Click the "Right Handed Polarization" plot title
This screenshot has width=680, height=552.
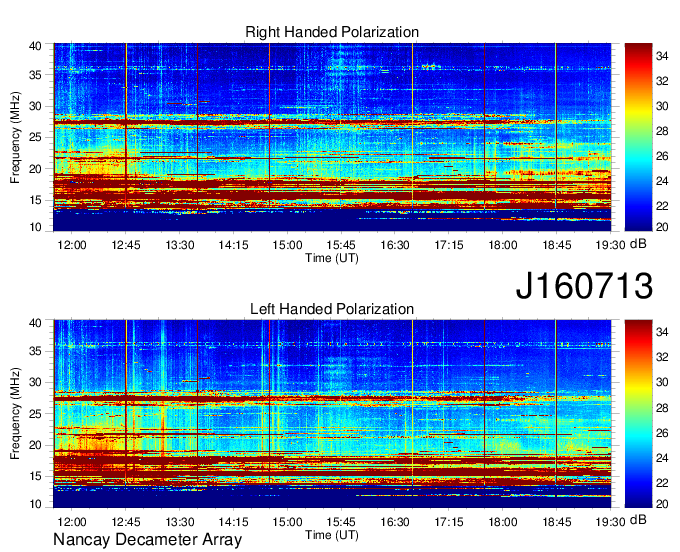click(332, 32)
